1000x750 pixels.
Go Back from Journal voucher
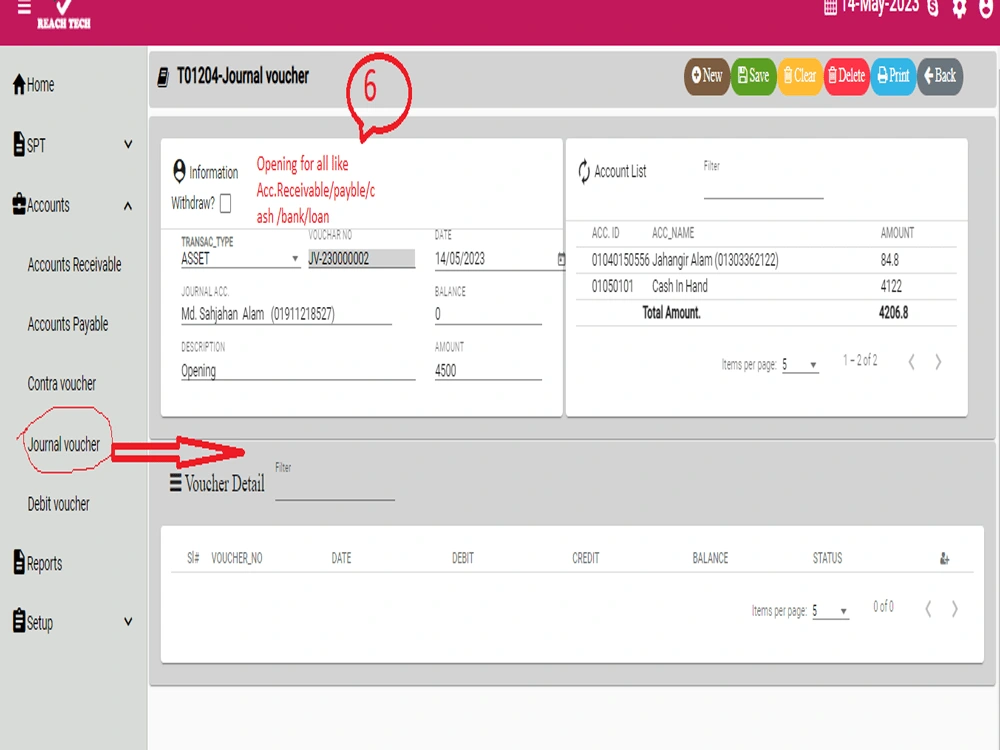point(940,76)
